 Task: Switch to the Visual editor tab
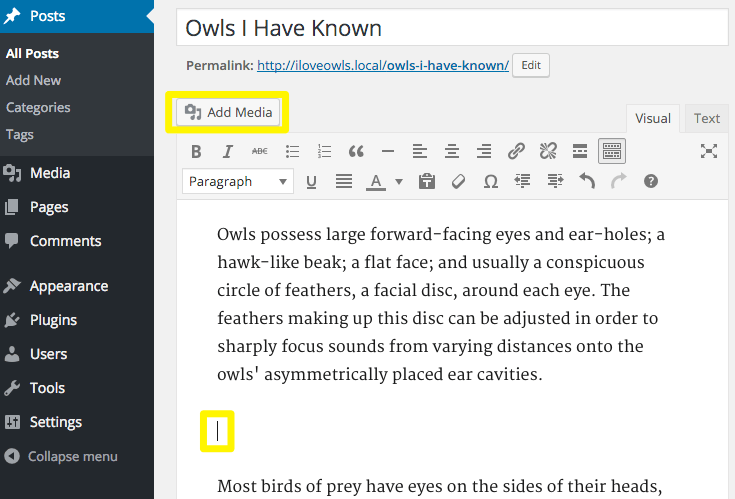[x=653, y=119]
